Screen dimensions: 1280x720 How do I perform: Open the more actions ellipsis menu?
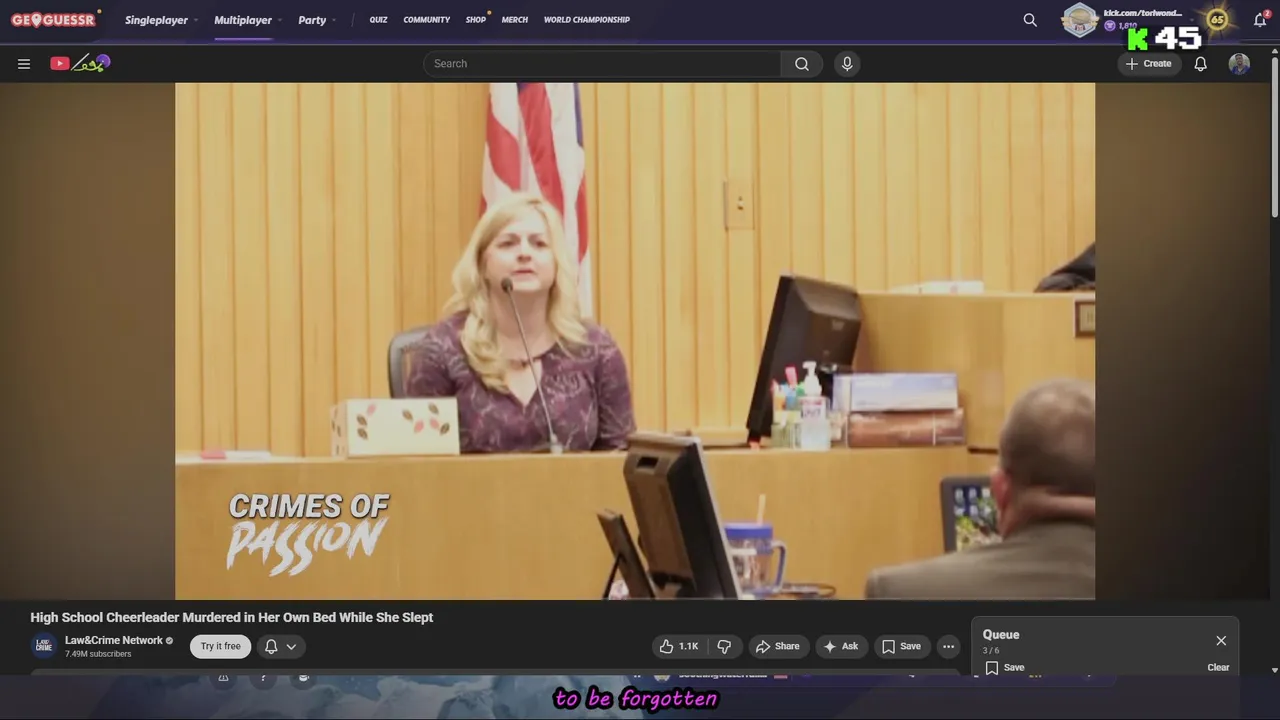[949, 647]
